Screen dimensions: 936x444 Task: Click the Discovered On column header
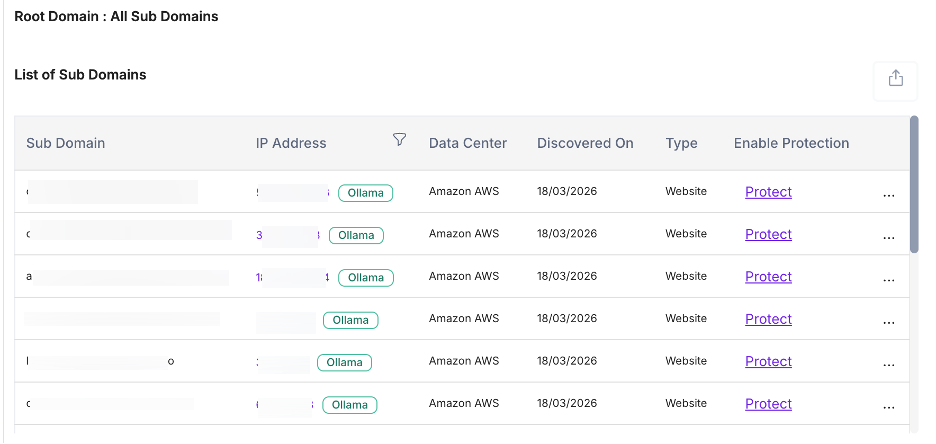(585, 143)
